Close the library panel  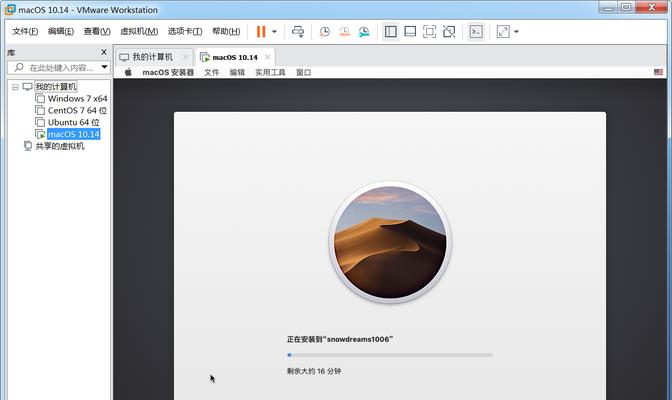pos(104,52)
